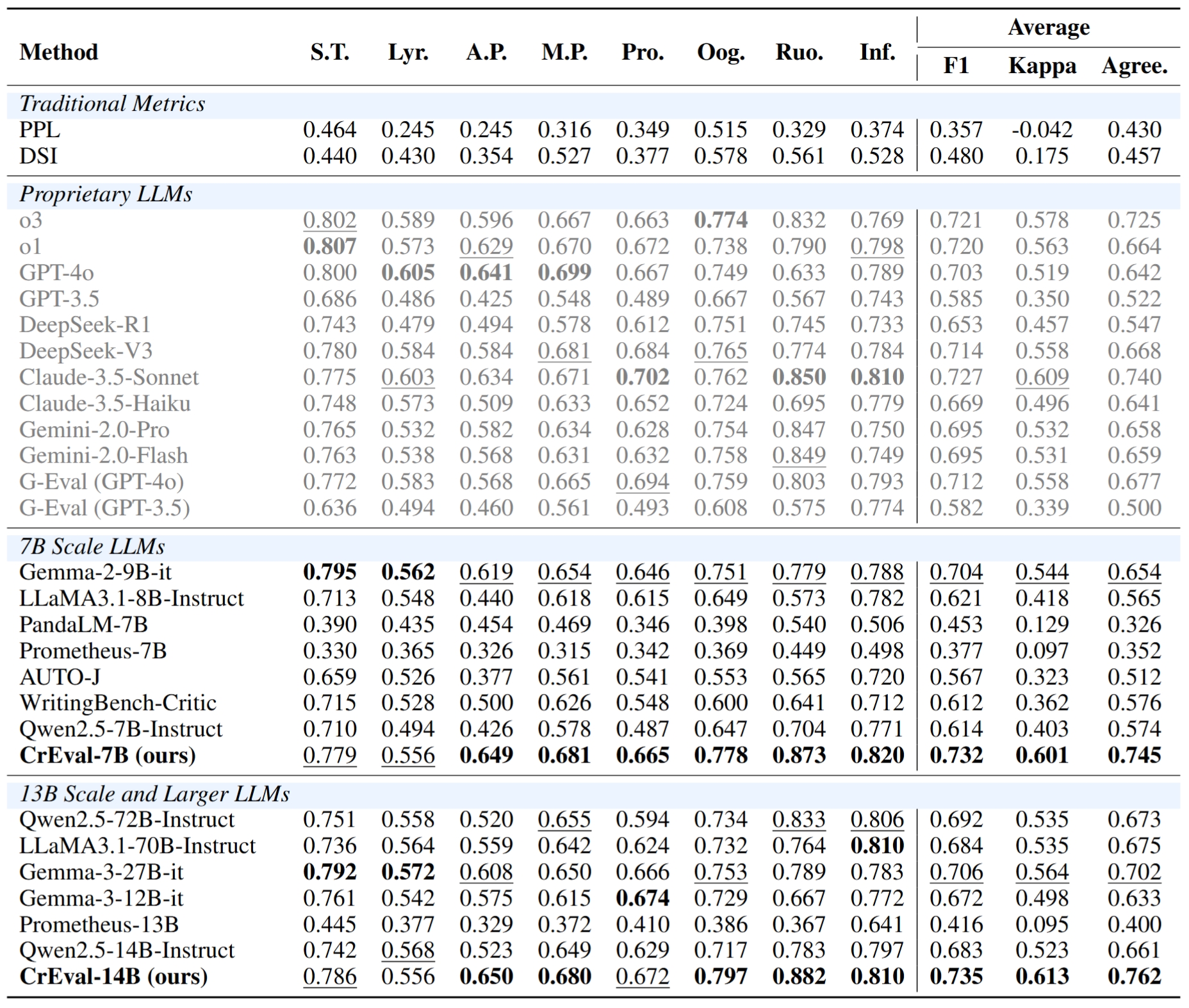Select the AUTO-J row label
This screenshot has width=1189, height=1008.
[x=60, y=677]
